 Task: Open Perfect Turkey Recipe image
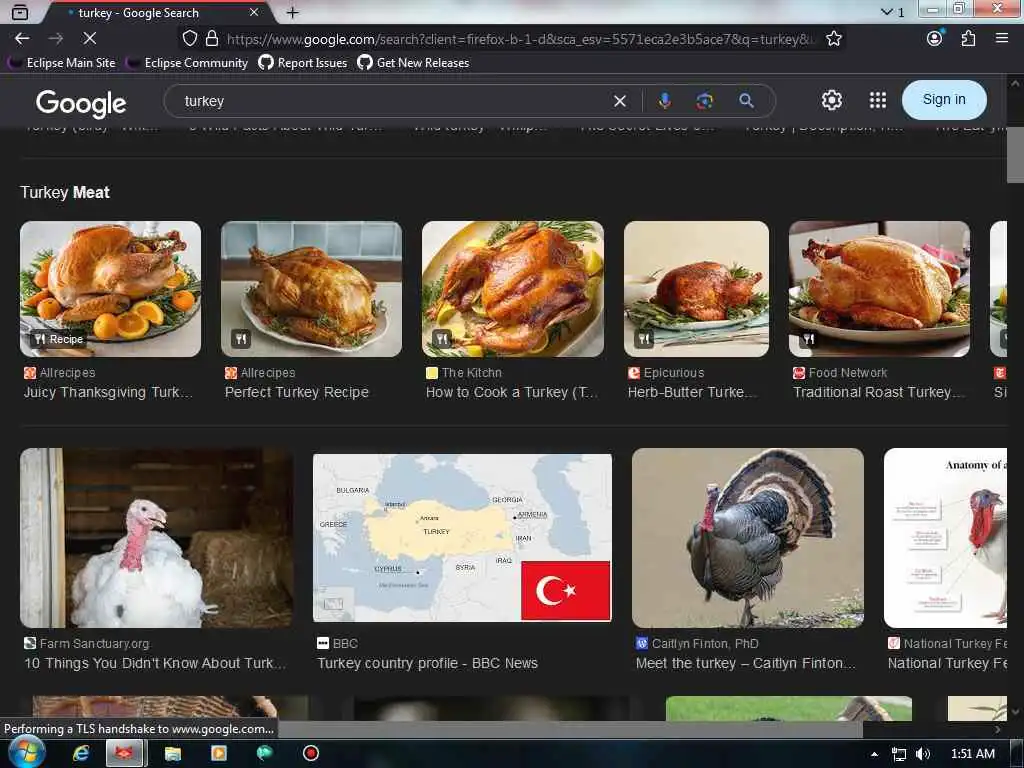tap(312, 289)
